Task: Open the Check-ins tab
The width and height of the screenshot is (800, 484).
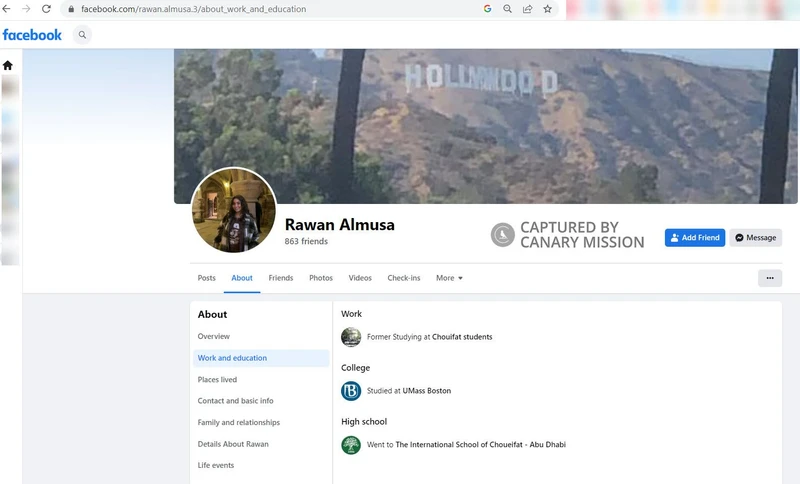Action: (404, 278)
